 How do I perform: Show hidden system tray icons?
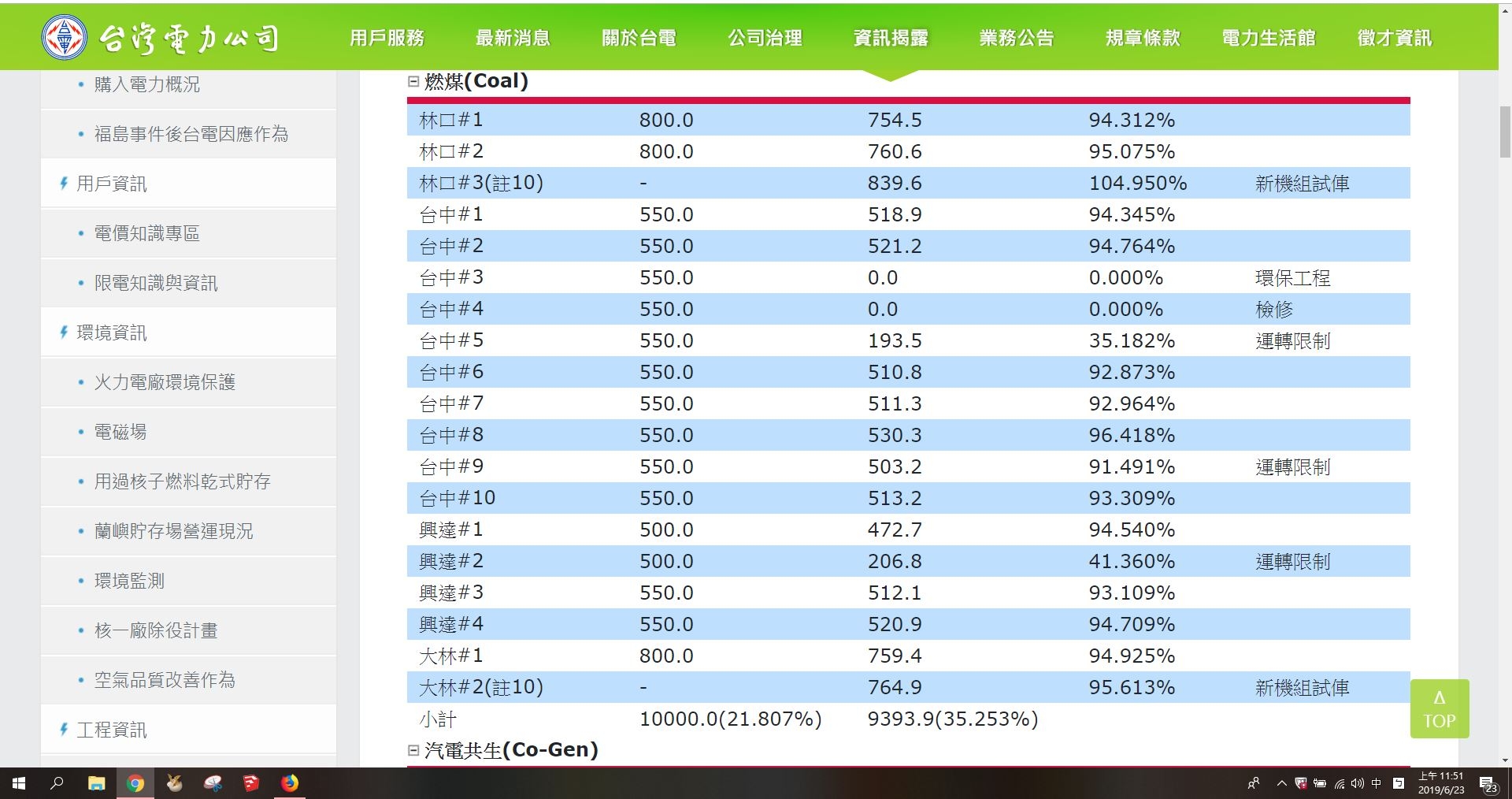[1281, 783]
